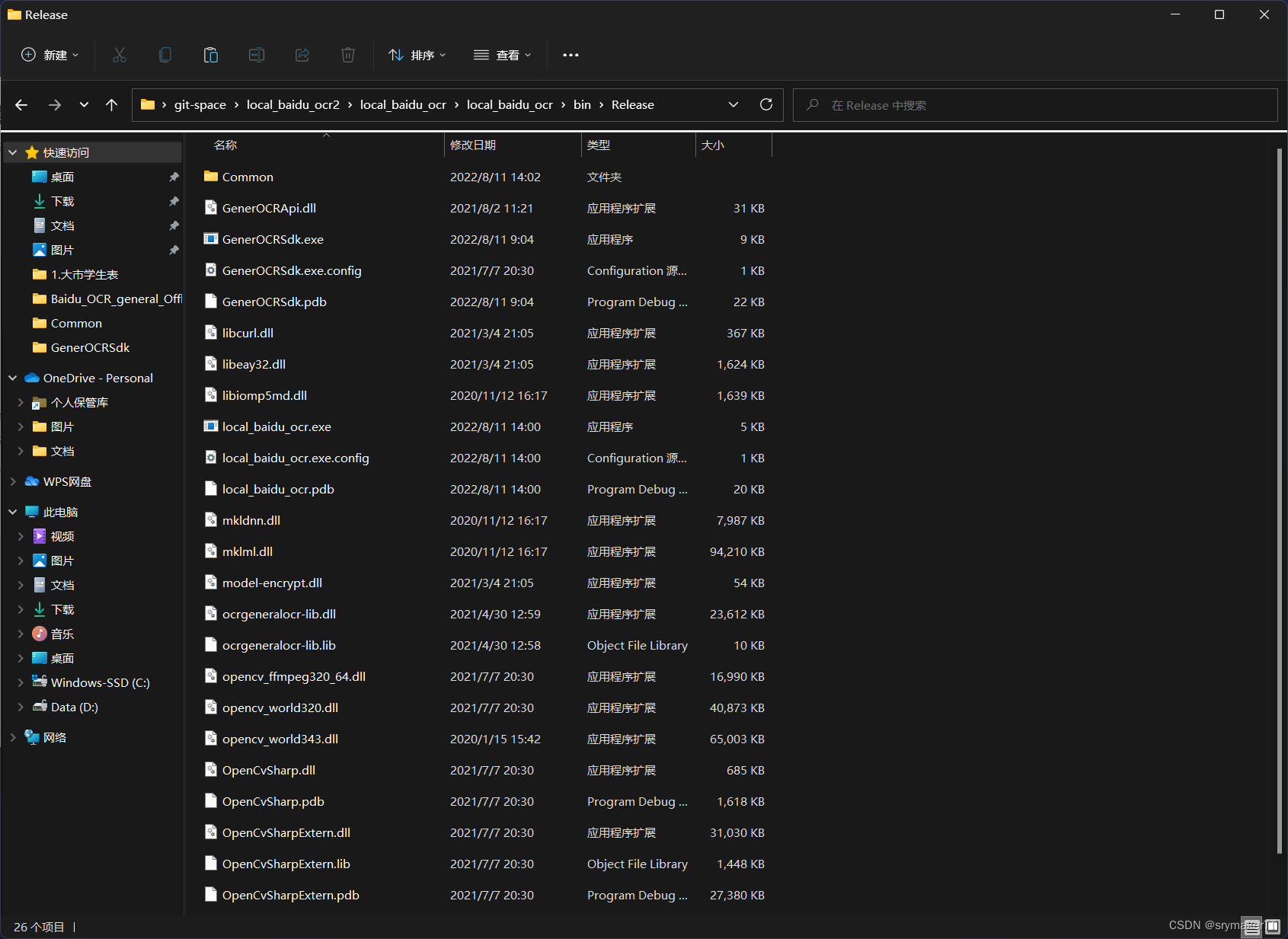This screenshot has height=939, width=1288.
Task: Select the local_baidu_ocr.exe file icon
Action: click(211, 426)
